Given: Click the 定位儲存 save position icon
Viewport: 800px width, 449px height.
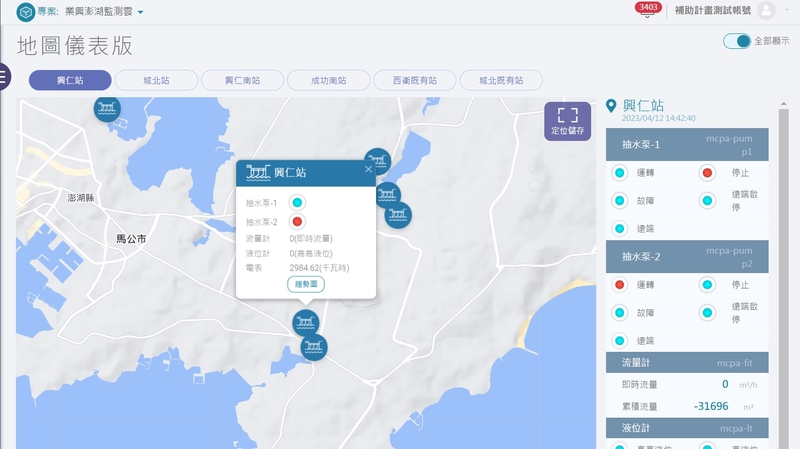Looking at the screenshot, I should pos(567,121).
